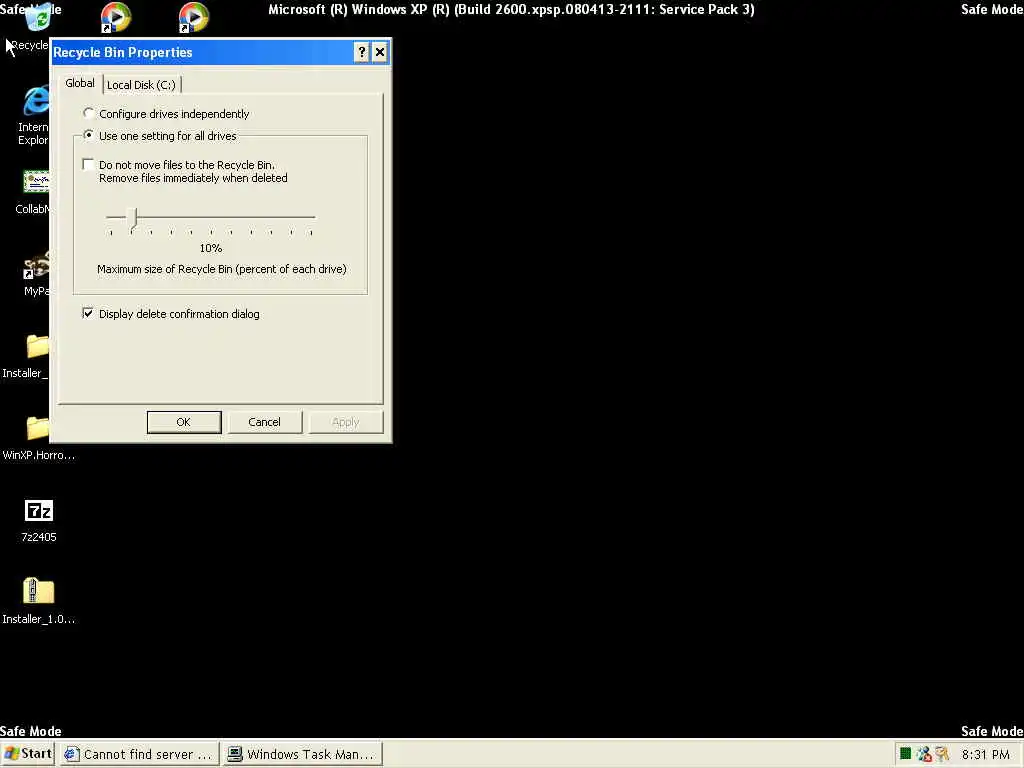Viewport: 1024px width, 768px height.
Task: Select the 7z2405 installer icon
Action: tap(39, 511)
